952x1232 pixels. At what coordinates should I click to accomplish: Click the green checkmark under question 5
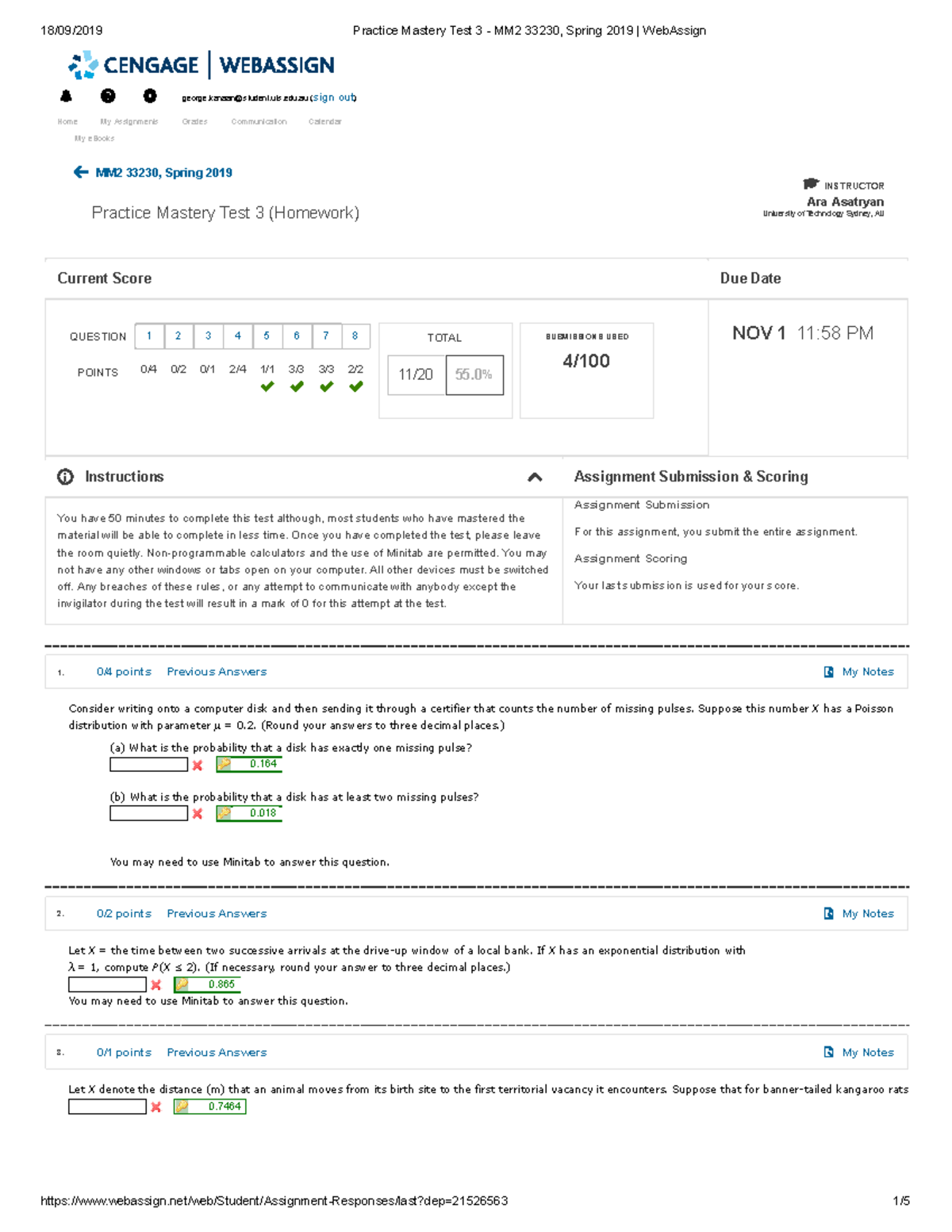click(x=267, y=386)
